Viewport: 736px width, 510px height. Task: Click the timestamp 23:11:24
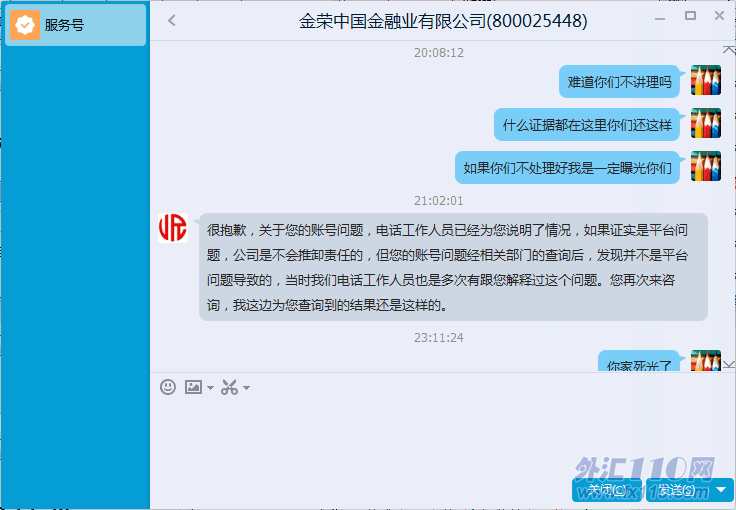tap(438, 338)
